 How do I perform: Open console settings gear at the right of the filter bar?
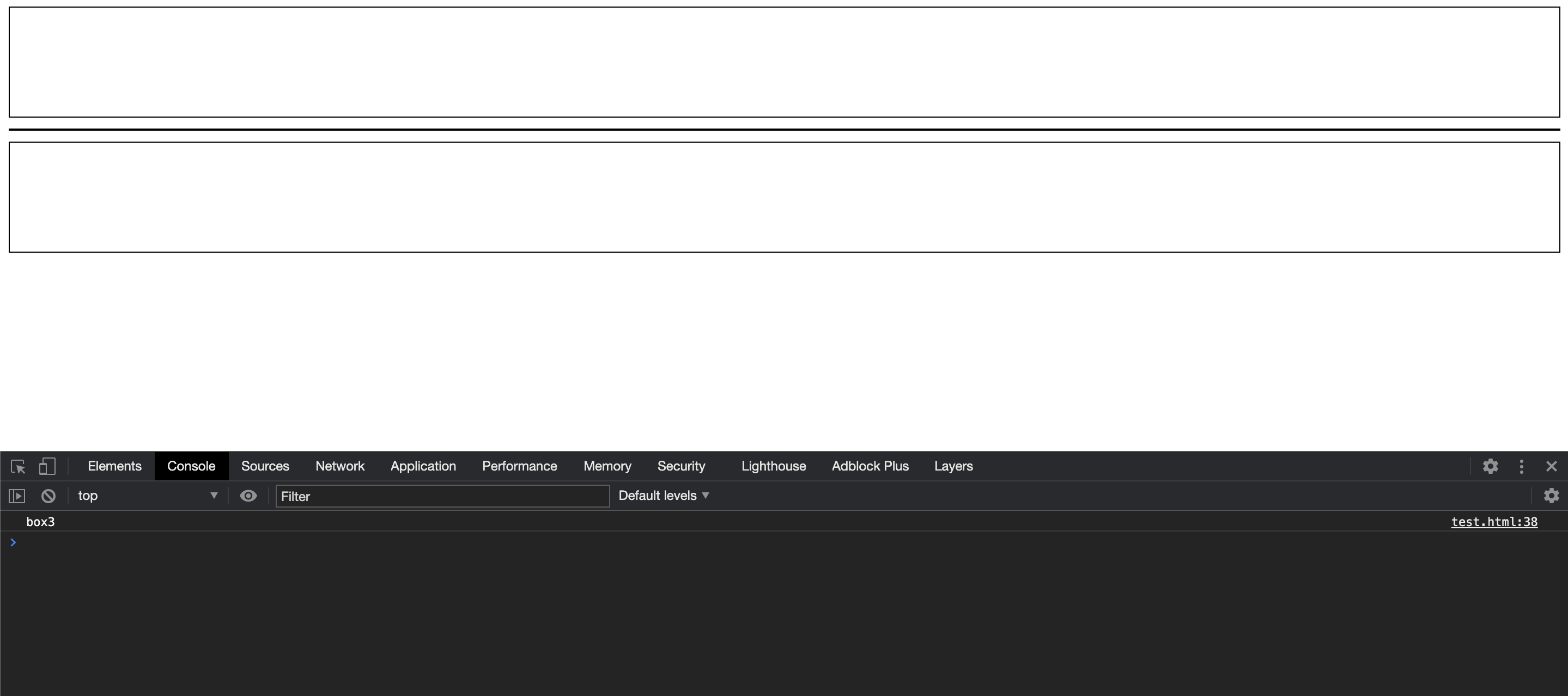(x=1551, y=496)
